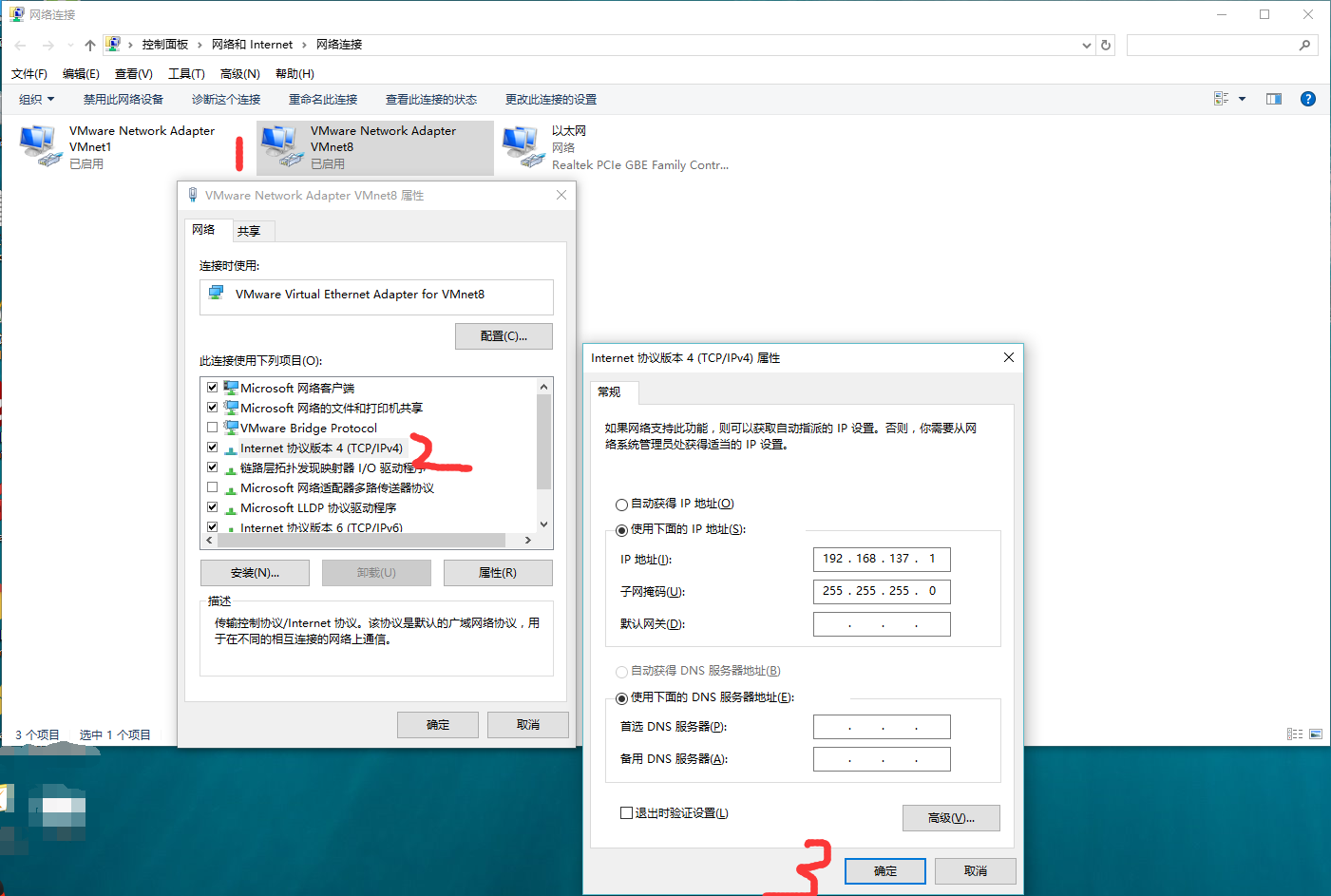
Task: Click 确定 in VMnet8 properties dialog
Action: [x=438, y=725]
